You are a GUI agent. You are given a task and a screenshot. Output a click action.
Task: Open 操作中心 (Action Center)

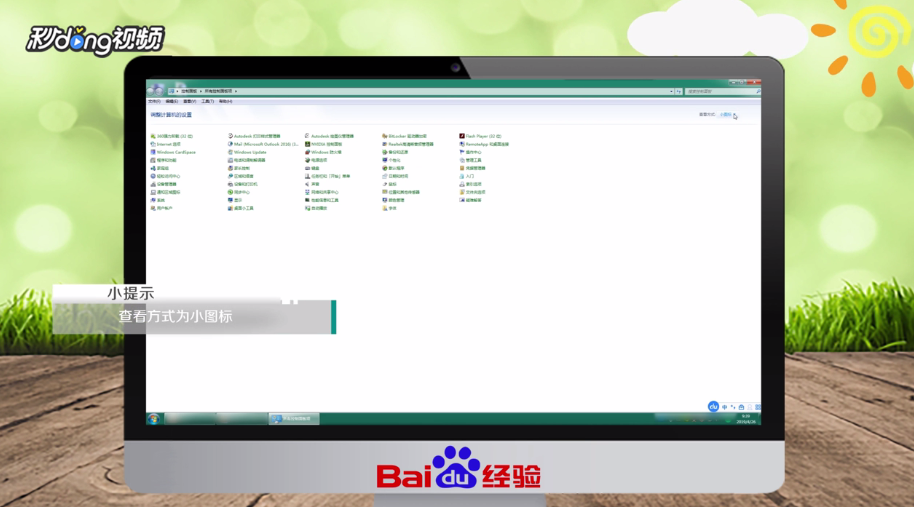470,152
